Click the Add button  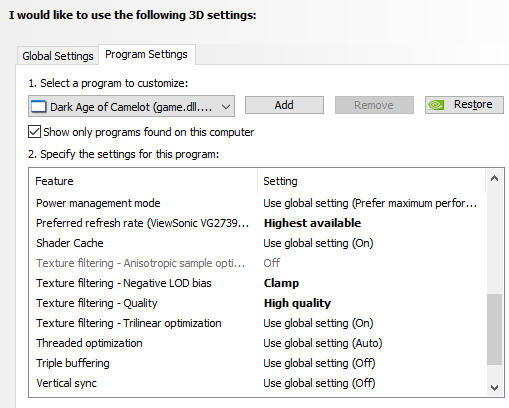[x=284, y=105]
